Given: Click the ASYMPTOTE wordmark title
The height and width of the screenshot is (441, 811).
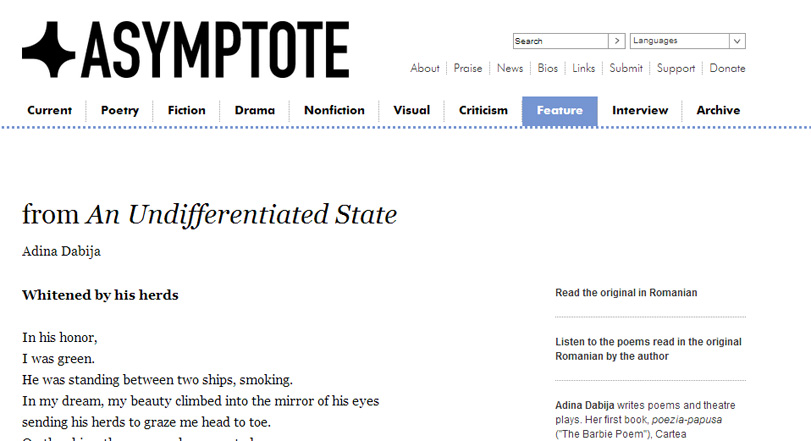Looking at the screenshot, I should coord(215,50).
